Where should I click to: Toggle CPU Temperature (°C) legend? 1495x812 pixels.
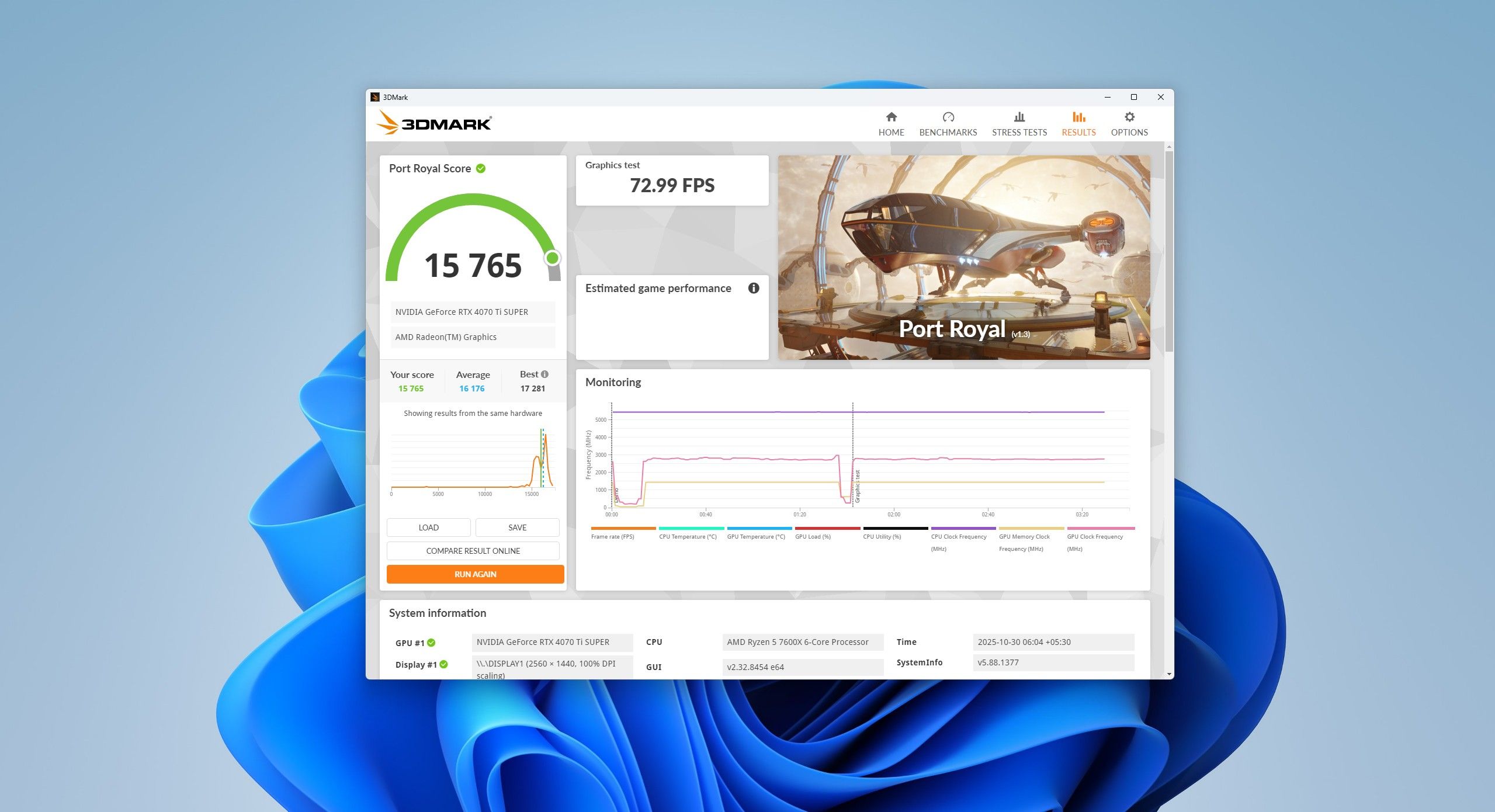point(691,533)
